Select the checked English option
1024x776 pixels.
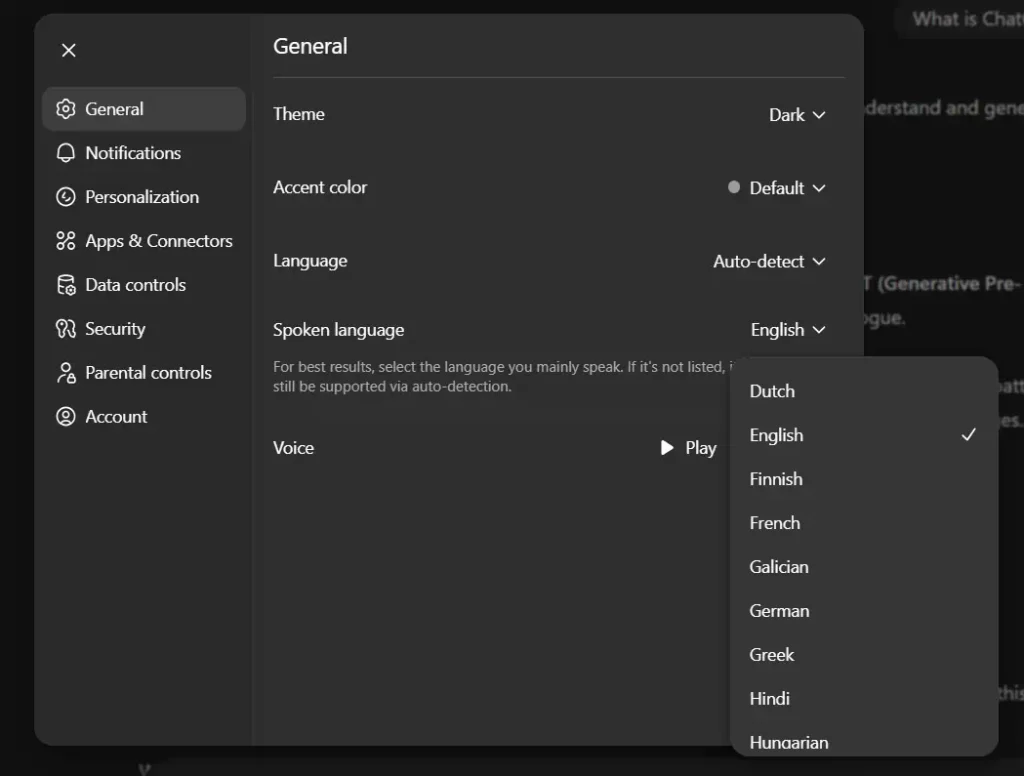click(x=777, y=435)
